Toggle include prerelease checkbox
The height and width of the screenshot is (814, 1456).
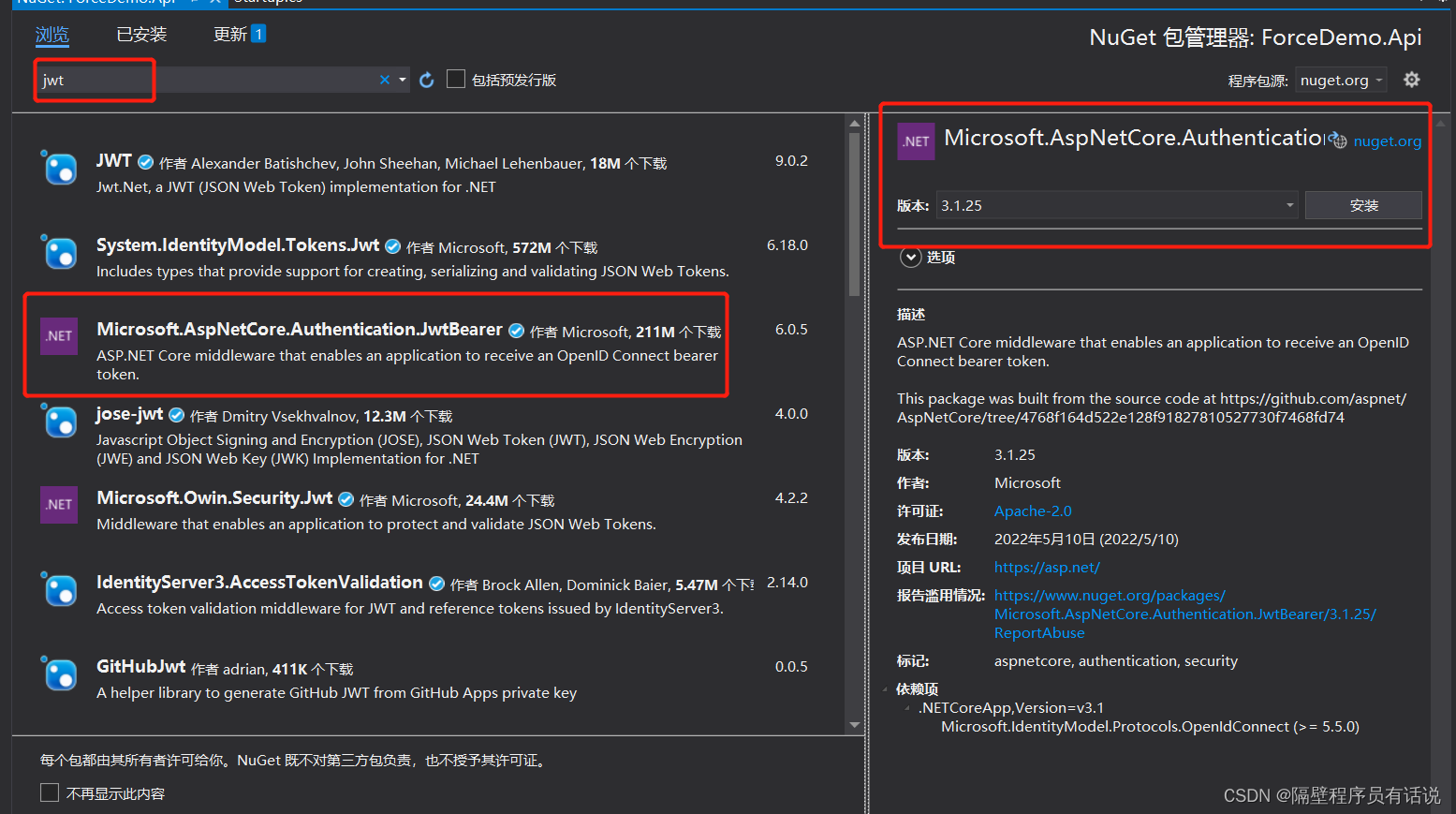(x=456, y=80)
